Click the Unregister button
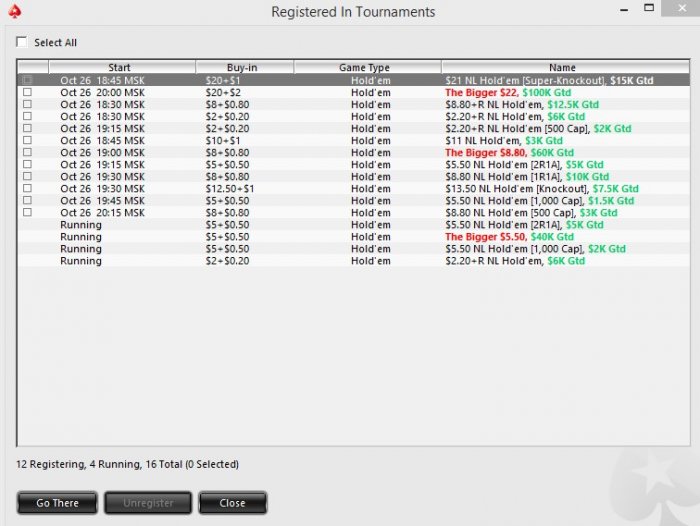Viewport: 700px width, 526px height. (148, 503)
